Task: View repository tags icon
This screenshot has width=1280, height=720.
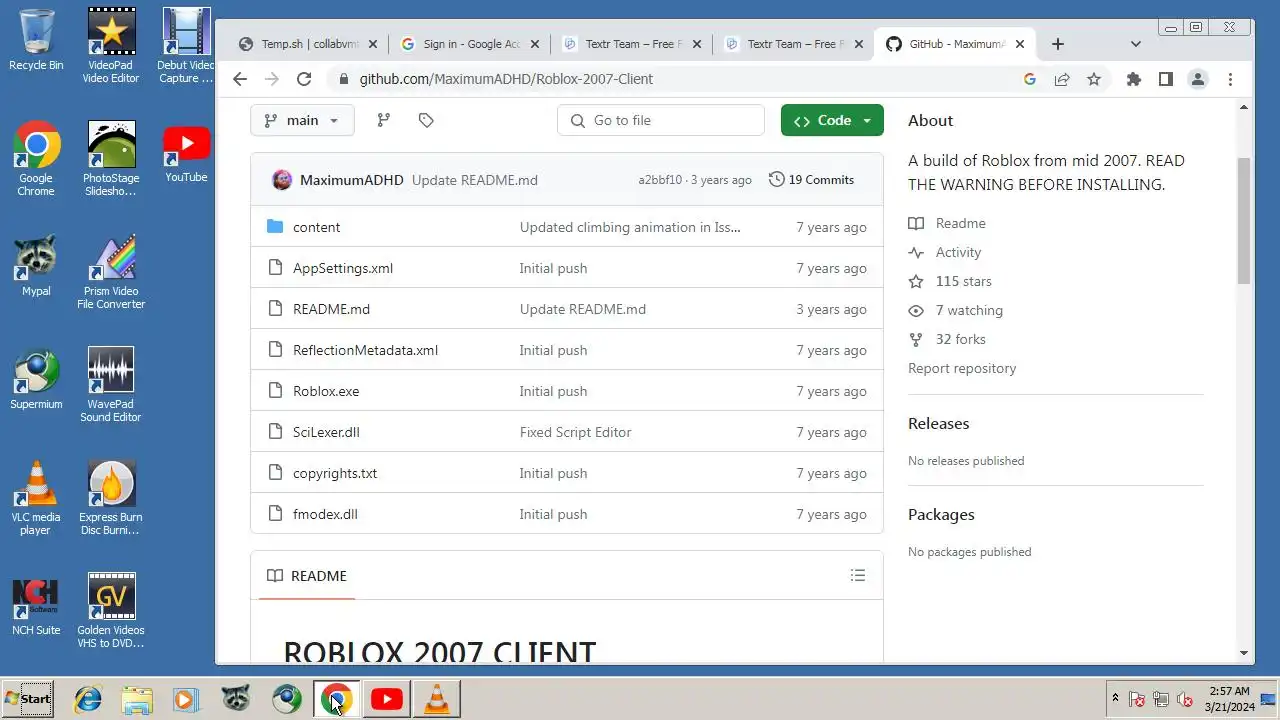Action: coord(426,120)
